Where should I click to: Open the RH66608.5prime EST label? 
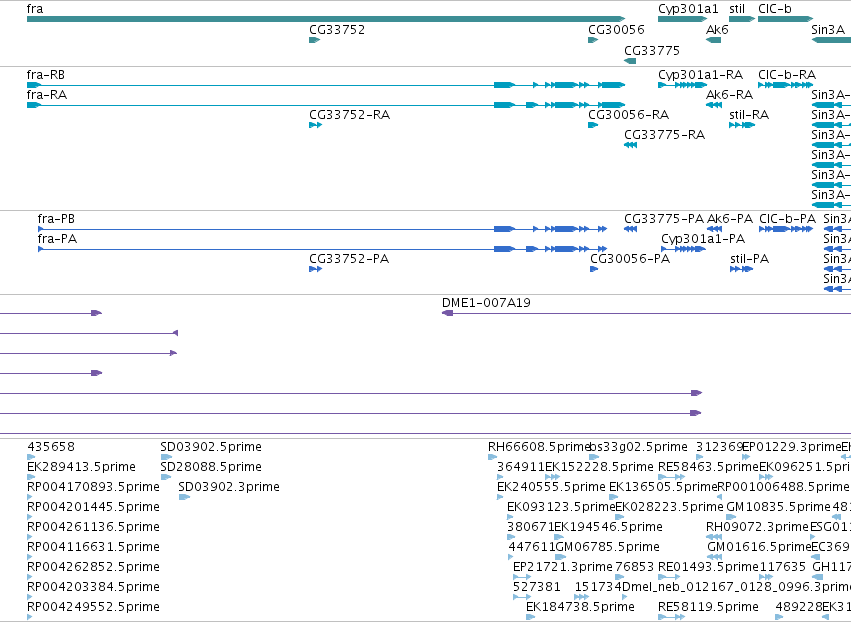click(539, 447)
